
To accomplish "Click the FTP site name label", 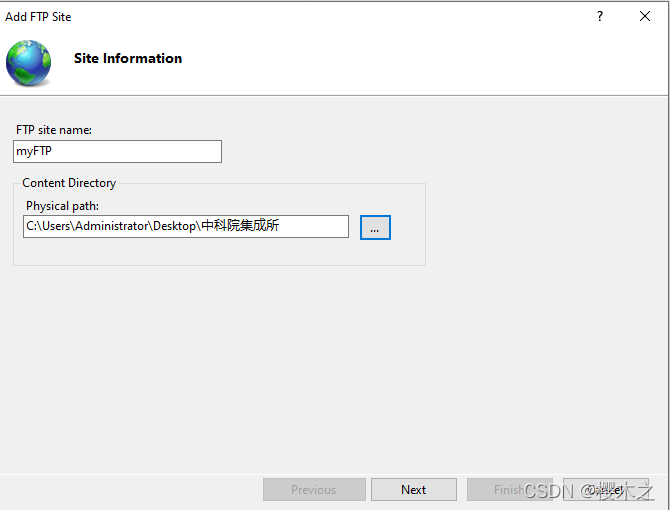I will [x=54, y=130].
